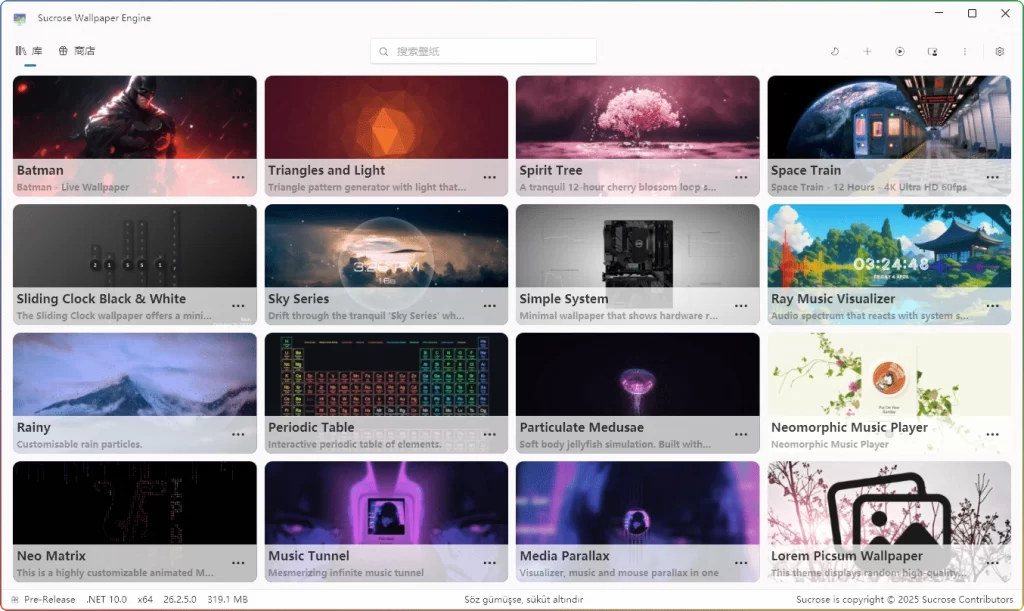Viewport: 1024px width, 611px height.
Task: Click the plus icon to add a wallpaper
Action: [867, 51]
